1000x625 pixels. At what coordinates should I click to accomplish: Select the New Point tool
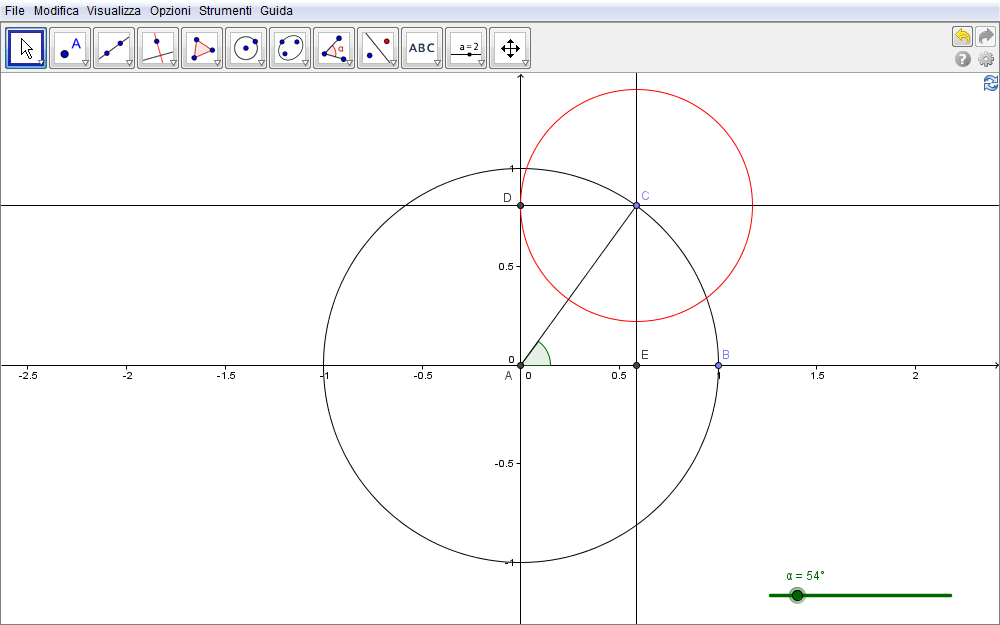click(x=70, y=47)
